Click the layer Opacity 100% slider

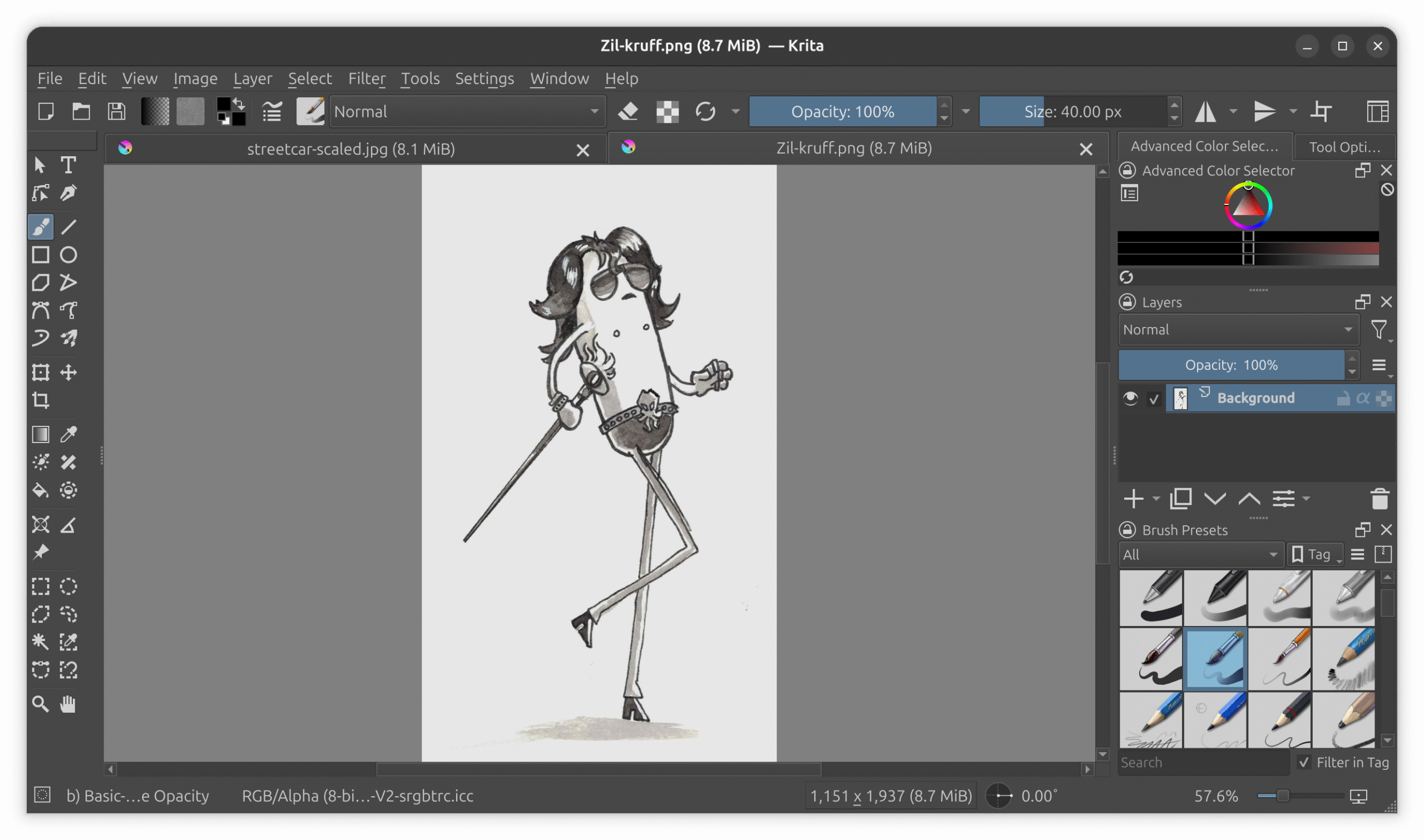(1231, 365)
